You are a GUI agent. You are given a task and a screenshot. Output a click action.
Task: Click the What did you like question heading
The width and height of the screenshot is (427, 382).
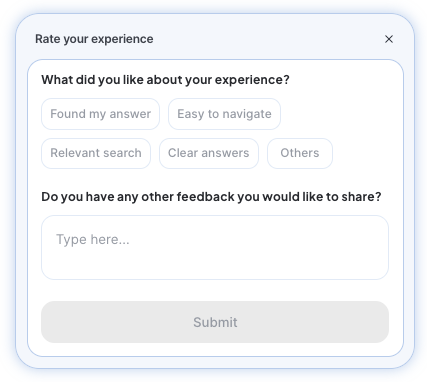[165, 80]
